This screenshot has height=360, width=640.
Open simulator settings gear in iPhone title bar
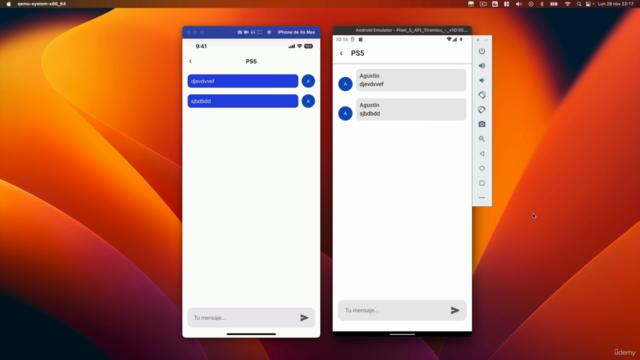click(x=269, y=32)
